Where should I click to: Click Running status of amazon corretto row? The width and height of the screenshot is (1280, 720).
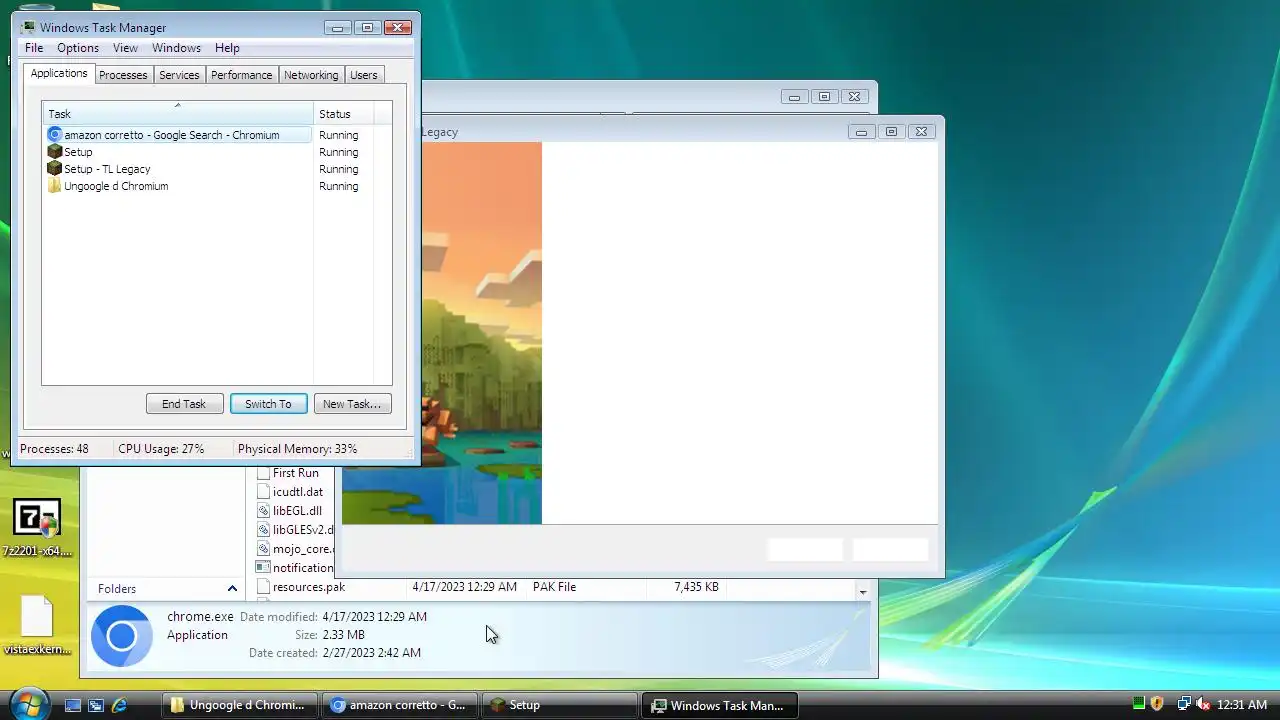pyautogui.click(x=338, y=135)
